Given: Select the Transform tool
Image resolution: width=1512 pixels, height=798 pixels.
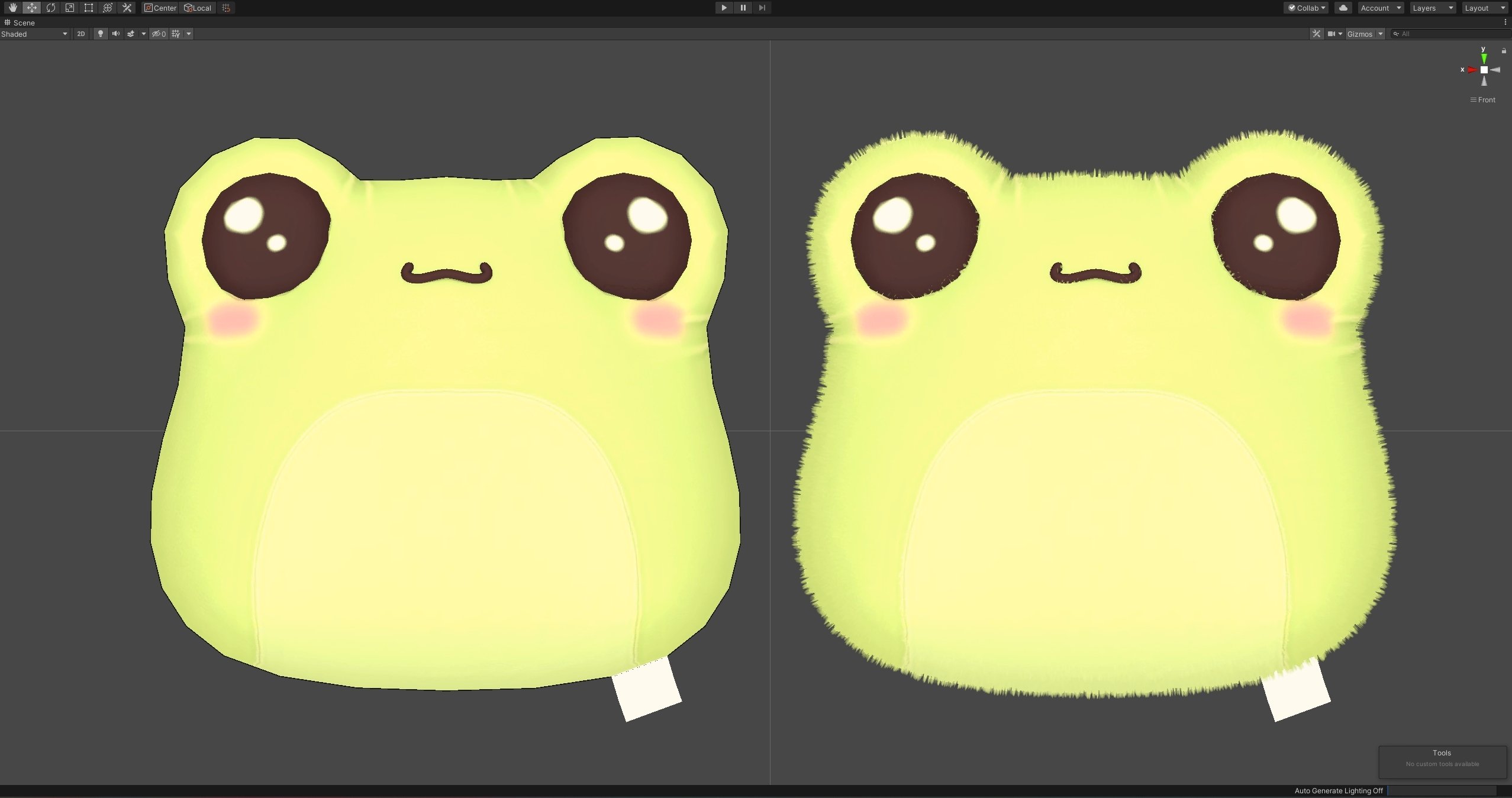Looking at the screenshot, I should click(108, 8).
